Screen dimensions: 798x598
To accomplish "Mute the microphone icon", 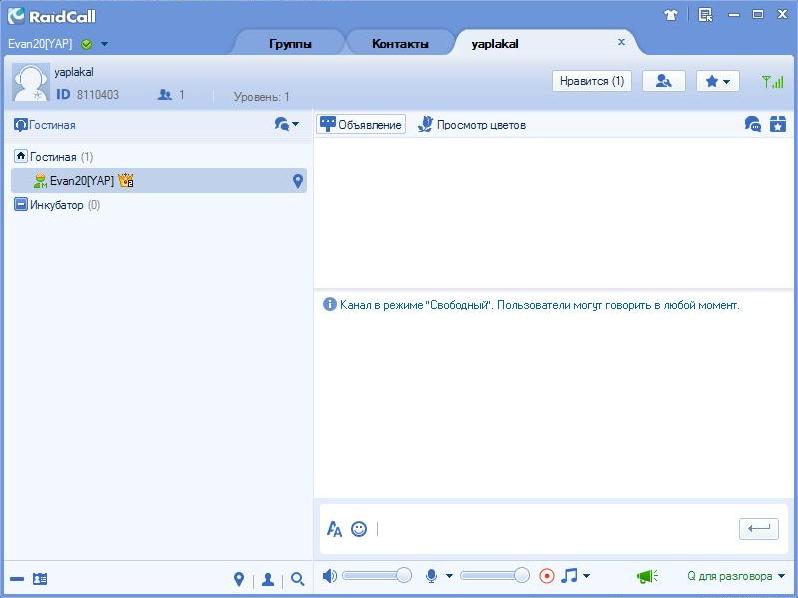I will pos(431,576).
